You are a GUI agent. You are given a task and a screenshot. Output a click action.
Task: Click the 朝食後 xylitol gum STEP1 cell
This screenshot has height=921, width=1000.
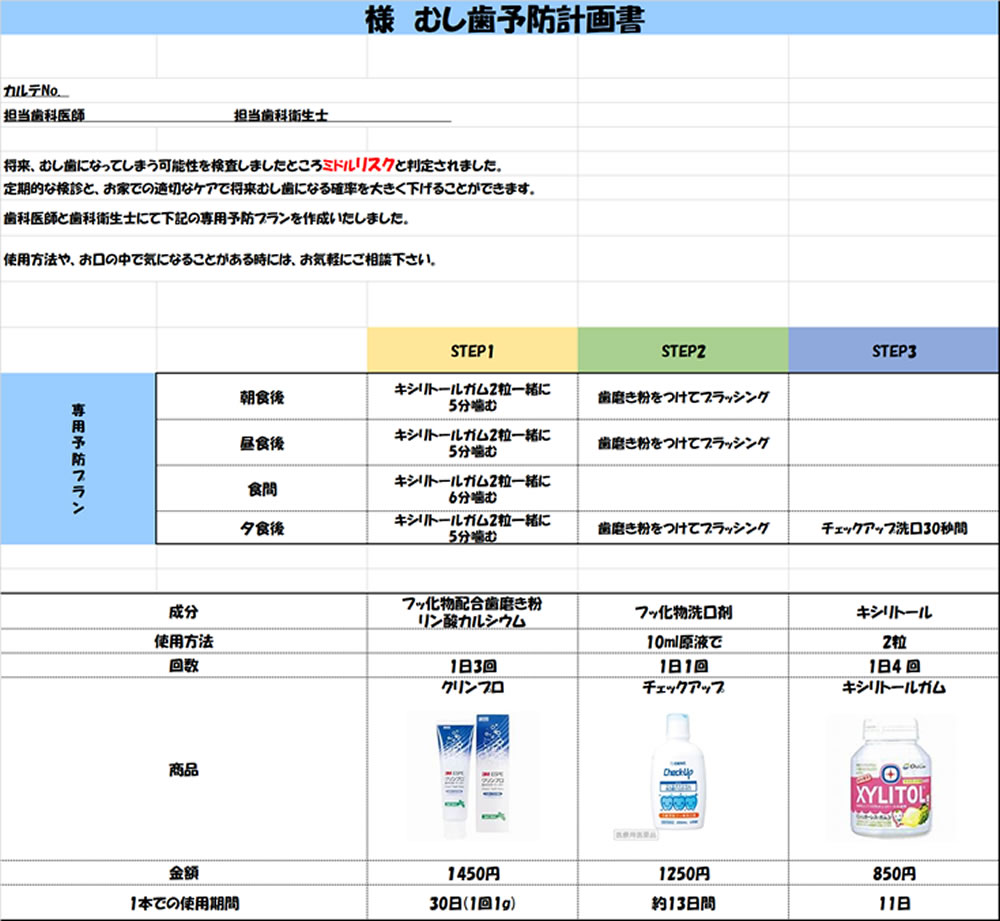(x=473, y=397)
